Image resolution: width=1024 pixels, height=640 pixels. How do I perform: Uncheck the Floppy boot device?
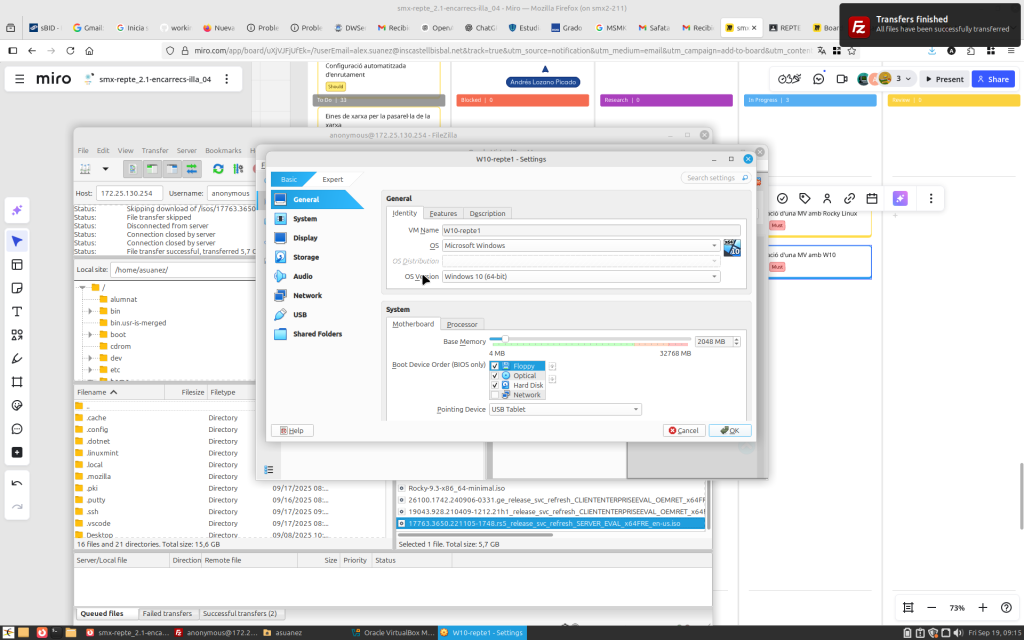(x=495, y=366)
